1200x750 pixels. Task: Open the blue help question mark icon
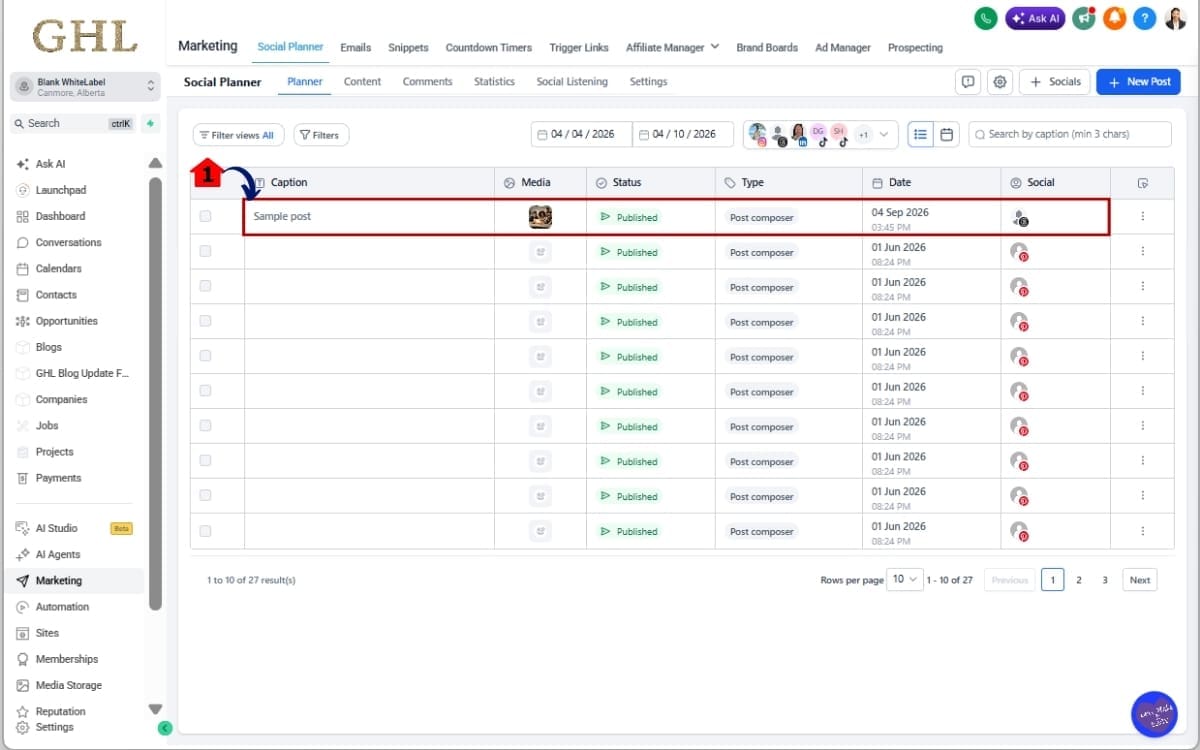[1145, 18]
